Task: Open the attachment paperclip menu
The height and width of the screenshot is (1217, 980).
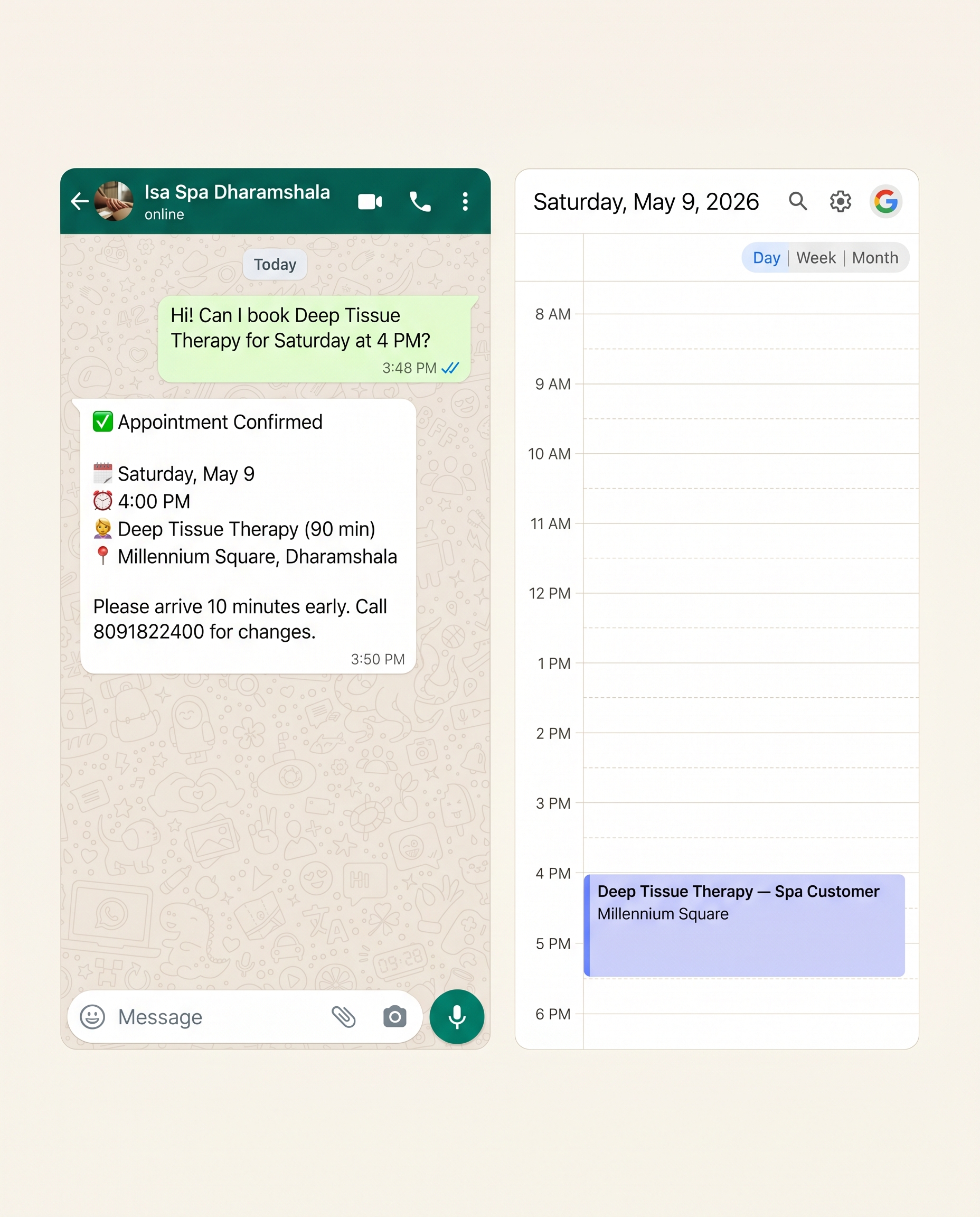Action: [343, 1016]
